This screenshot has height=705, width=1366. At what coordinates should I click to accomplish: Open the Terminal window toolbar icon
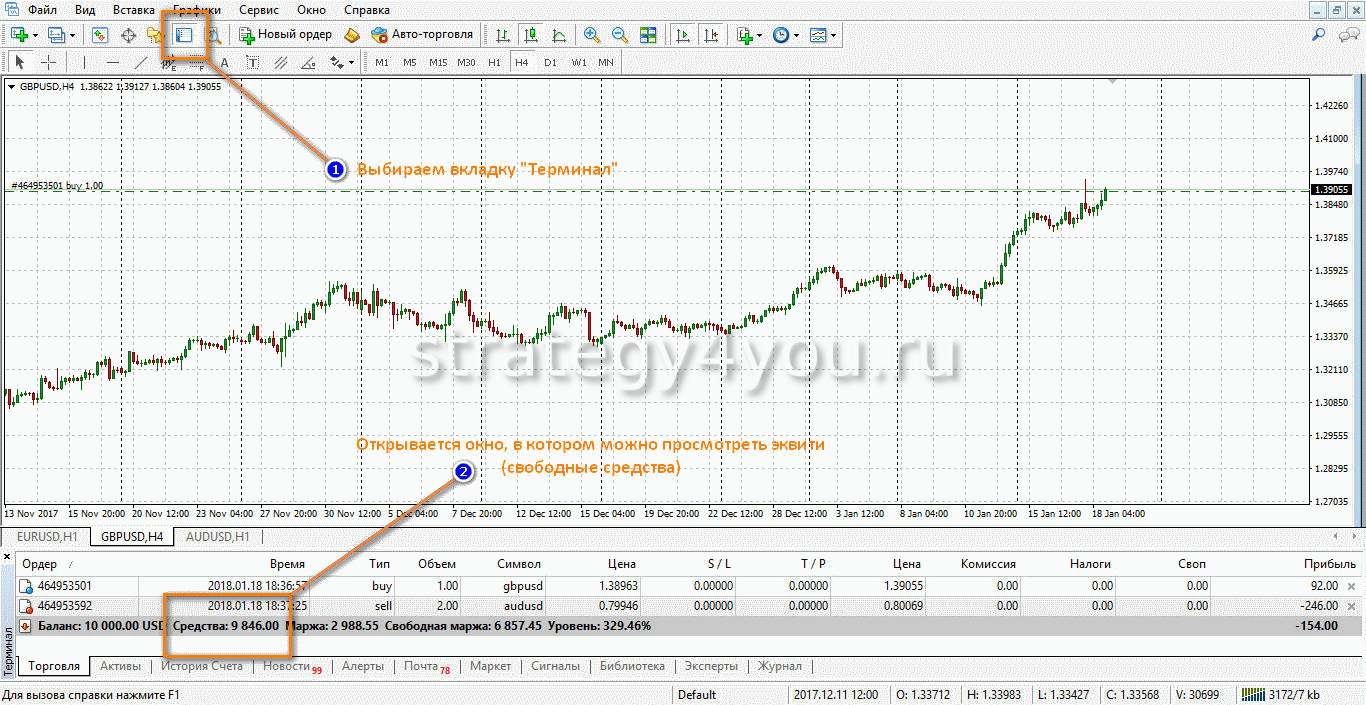click(184, 35)
